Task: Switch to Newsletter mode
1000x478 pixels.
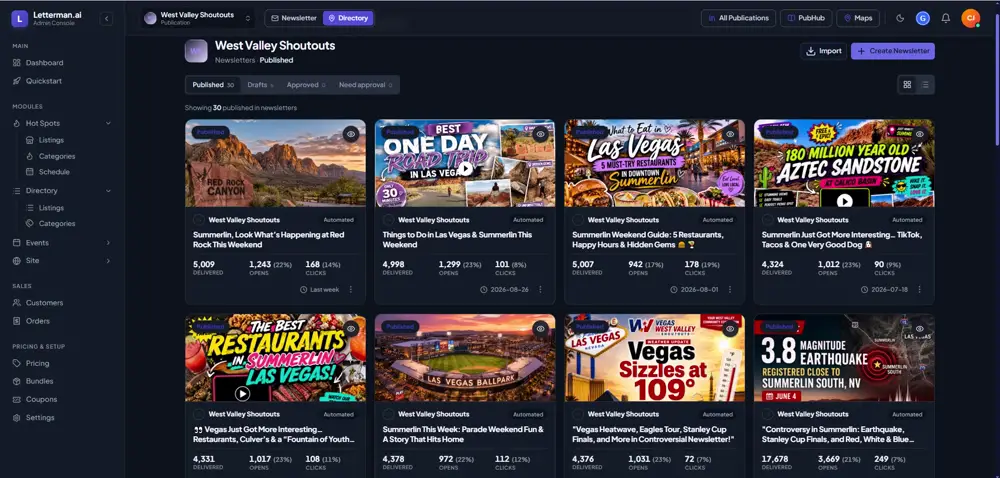Action: [x=294, y=18]
